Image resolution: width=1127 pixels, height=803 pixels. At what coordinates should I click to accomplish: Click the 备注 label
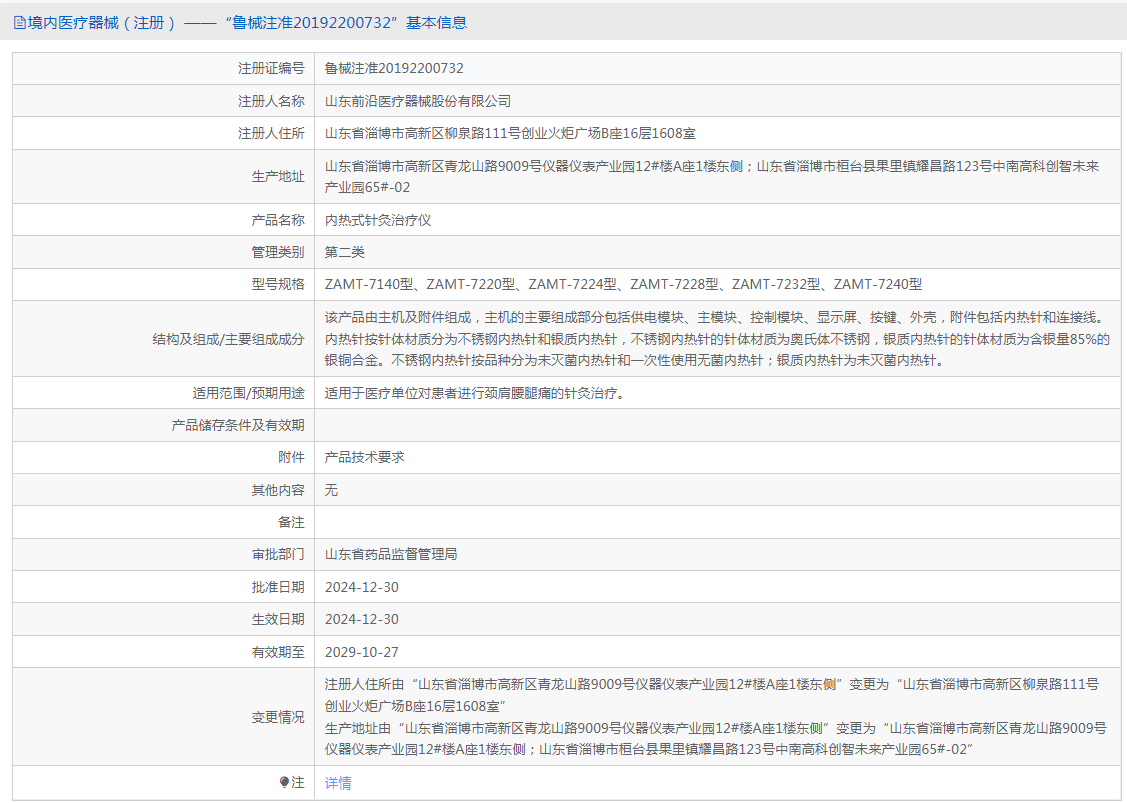pyautogui.click(x=291, y=523)
